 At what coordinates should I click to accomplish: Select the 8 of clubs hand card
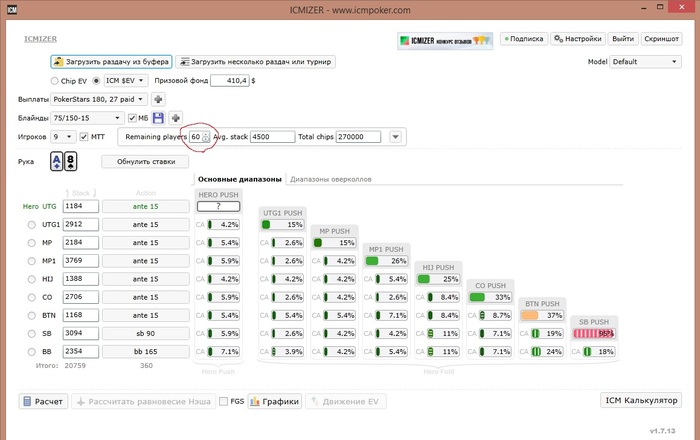(71, 162)
